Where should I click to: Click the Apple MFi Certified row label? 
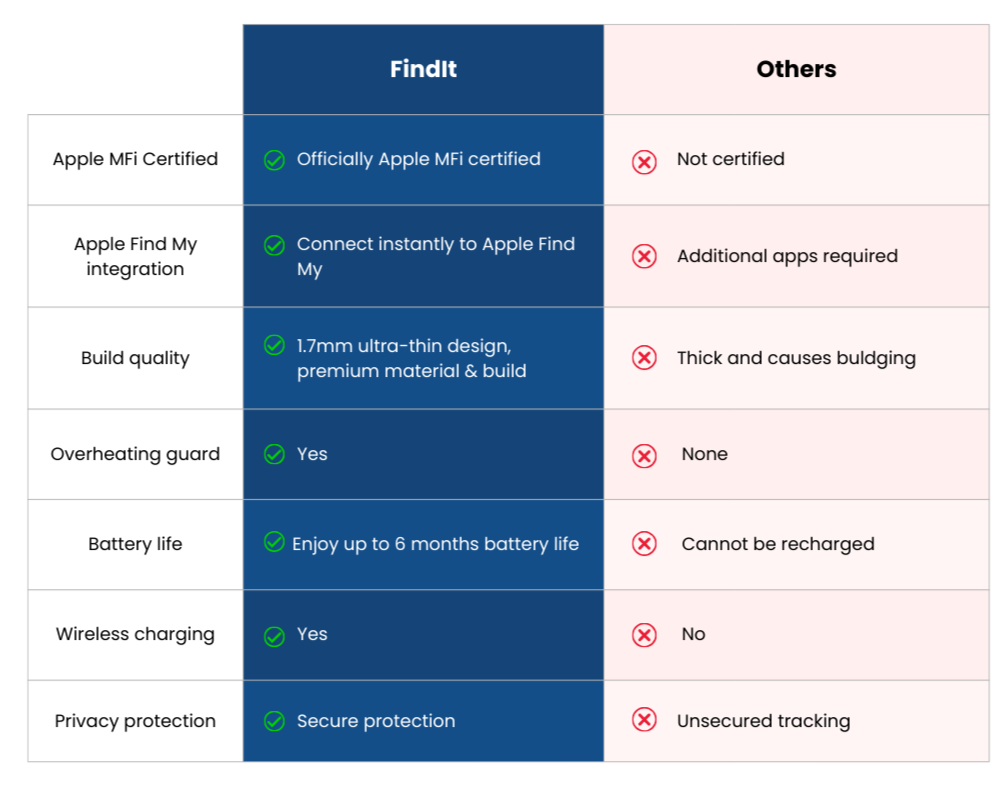click(135, 159)
